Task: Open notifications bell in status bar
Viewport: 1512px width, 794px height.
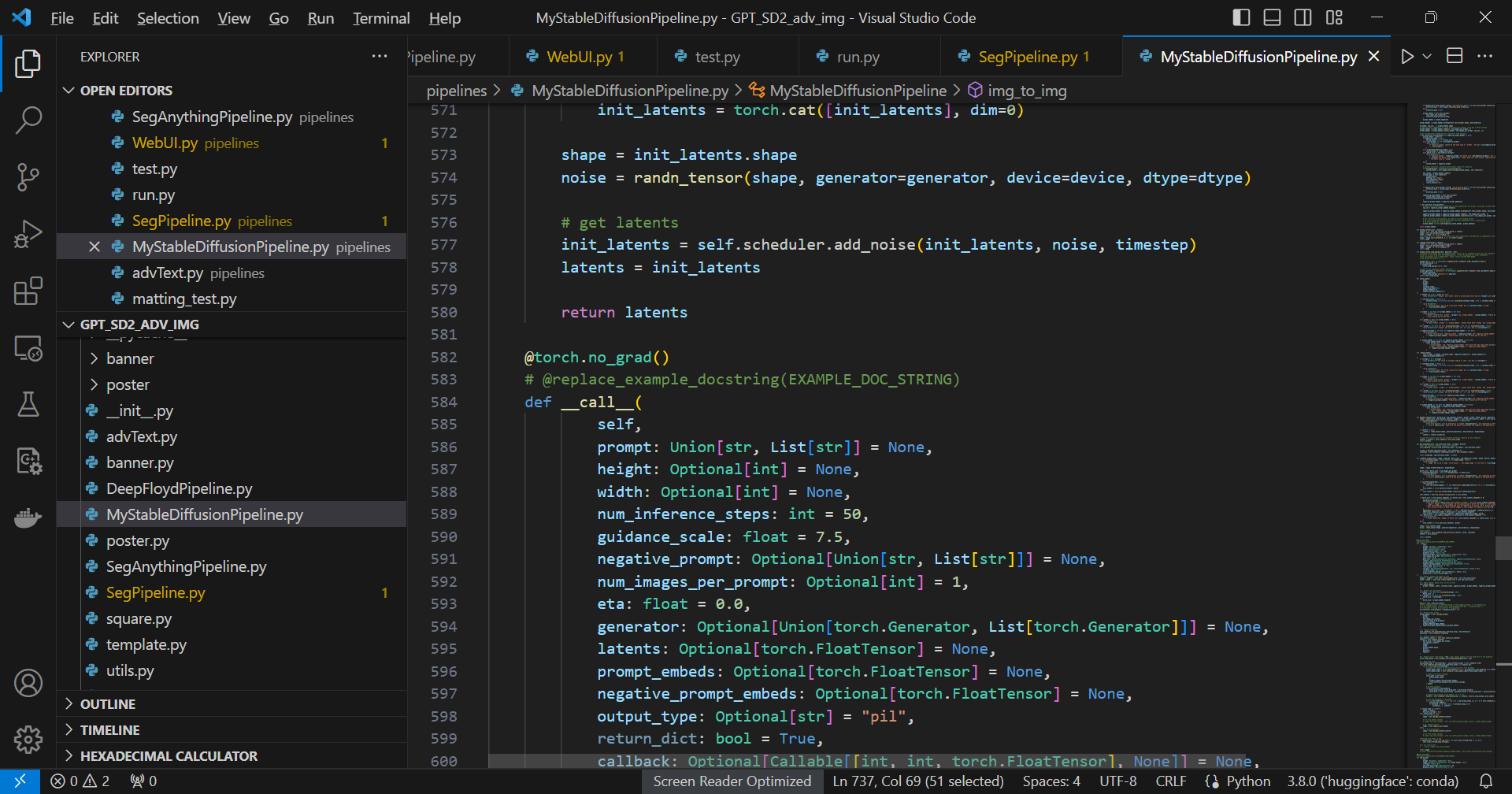Action: 1486,781
